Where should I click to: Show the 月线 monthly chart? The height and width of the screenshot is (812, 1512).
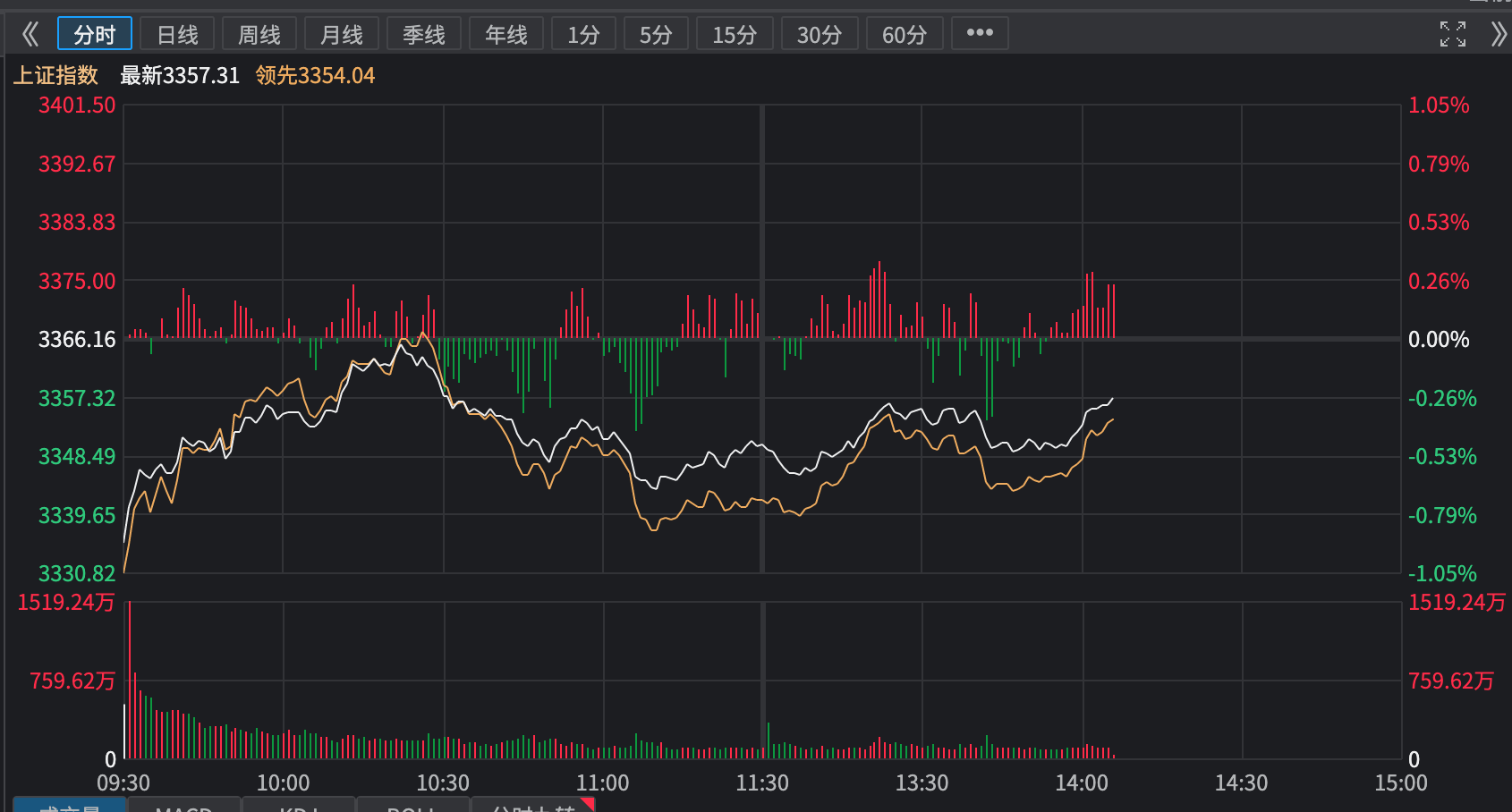point(342,34)
